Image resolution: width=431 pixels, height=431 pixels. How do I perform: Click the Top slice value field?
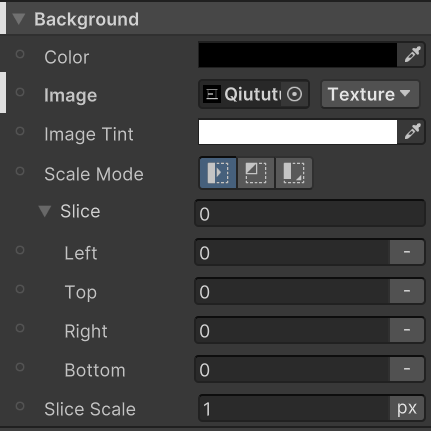(292, 291)
